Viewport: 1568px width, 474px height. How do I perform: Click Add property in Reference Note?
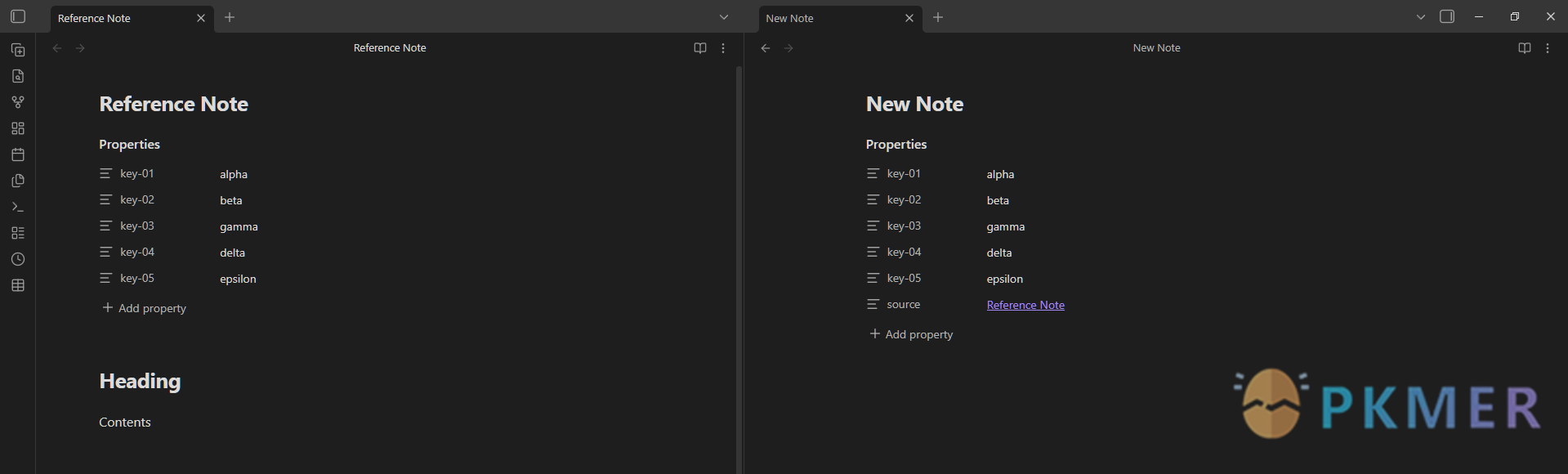tap(145, 308)
